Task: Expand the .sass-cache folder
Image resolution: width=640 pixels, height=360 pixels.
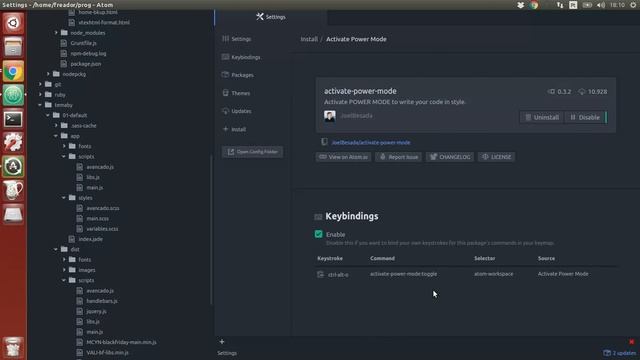Action: pyautogui.click(x=56, y=126)
